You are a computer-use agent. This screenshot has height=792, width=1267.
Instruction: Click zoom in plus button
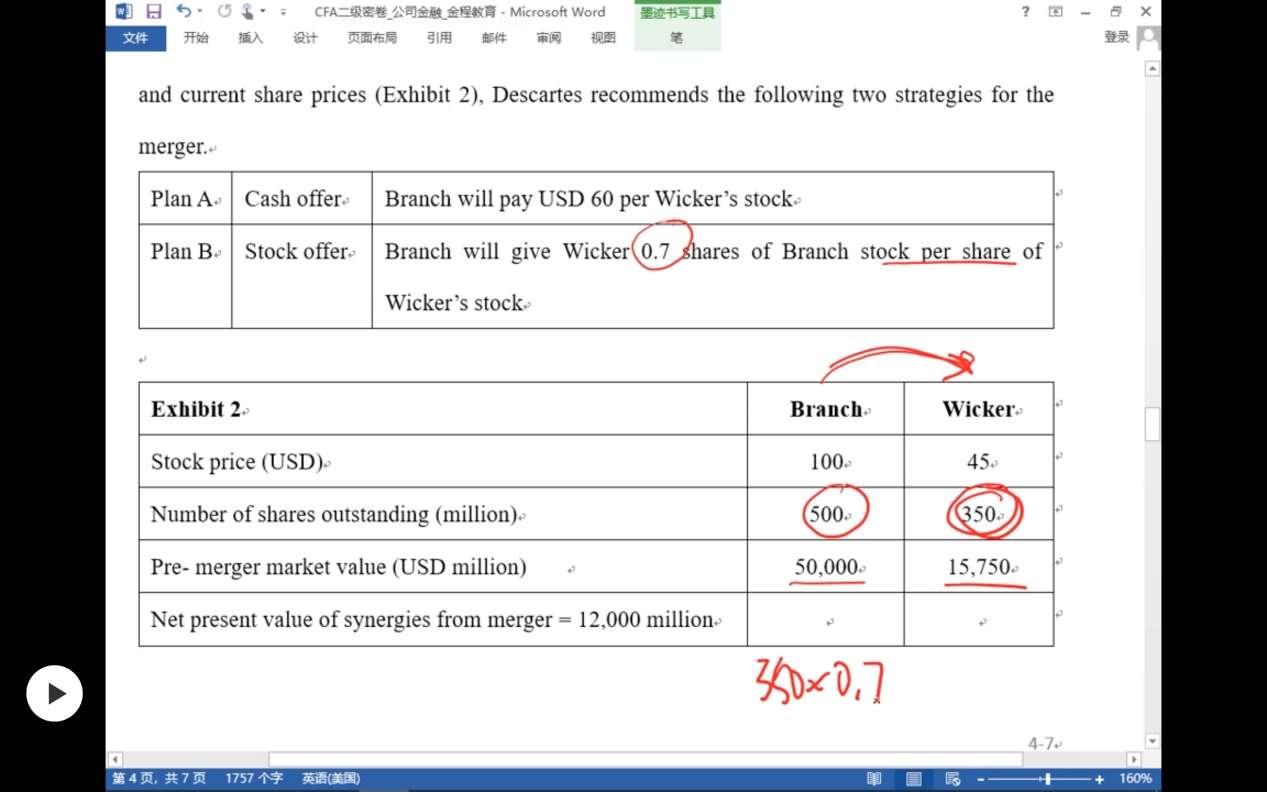(x=1099, y=779)
